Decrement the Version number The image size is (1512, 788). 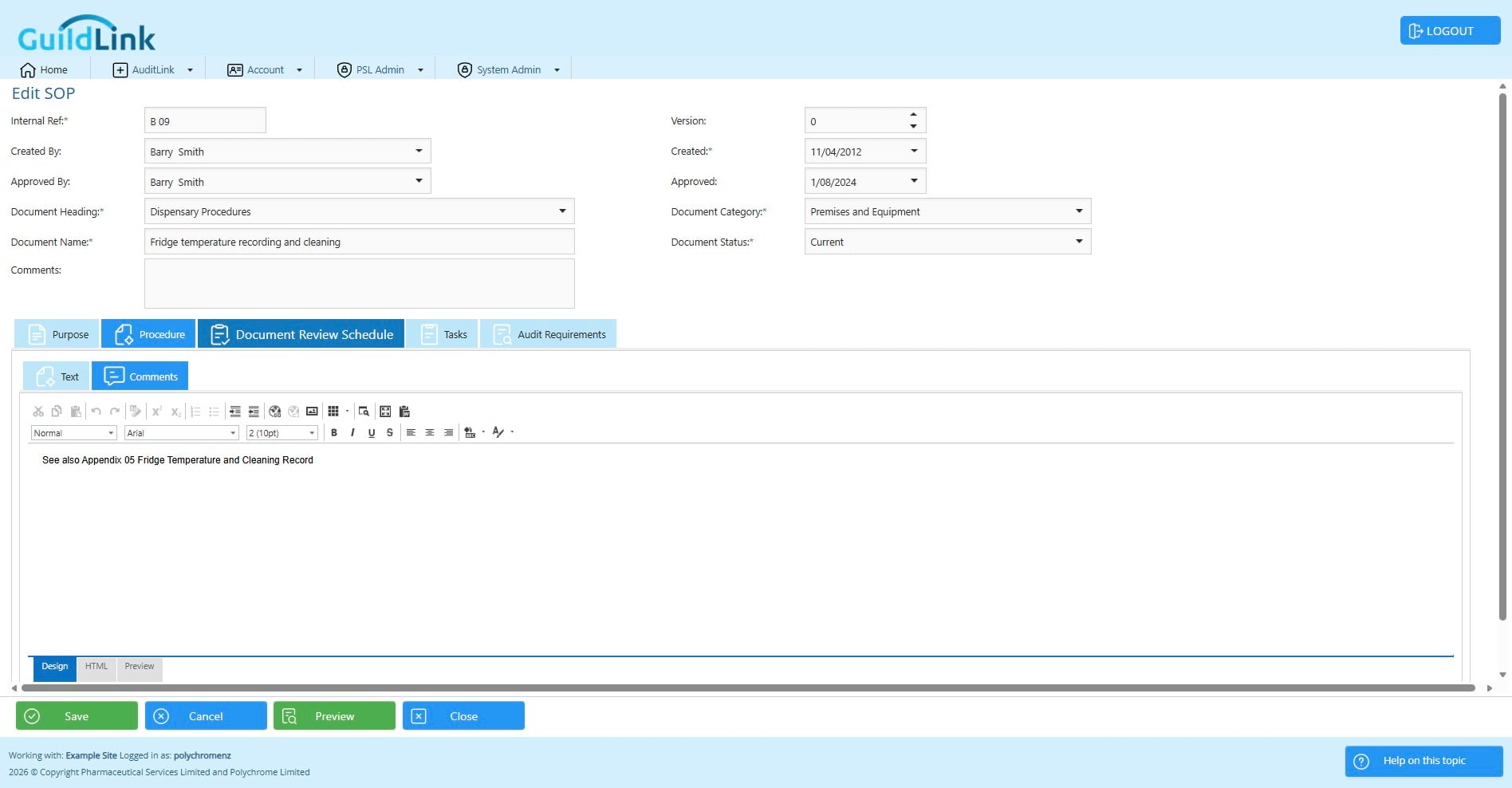[x=913, y=126]
